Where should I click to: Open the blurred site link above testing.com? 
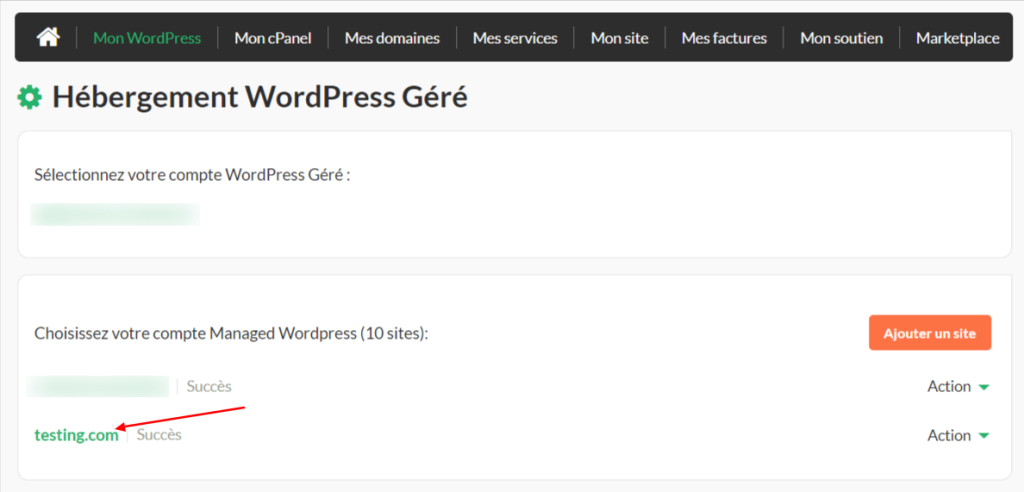[x=98, y=386]
